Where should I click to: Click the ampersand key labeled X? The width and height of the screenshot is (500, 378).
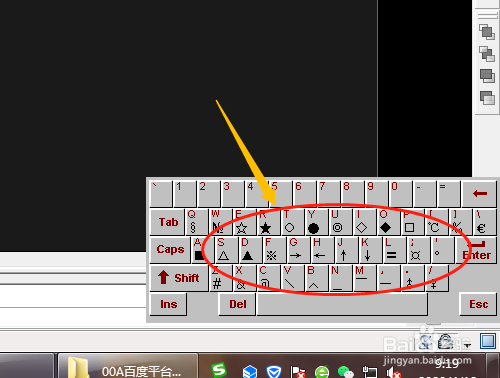[x=244, y=278]
